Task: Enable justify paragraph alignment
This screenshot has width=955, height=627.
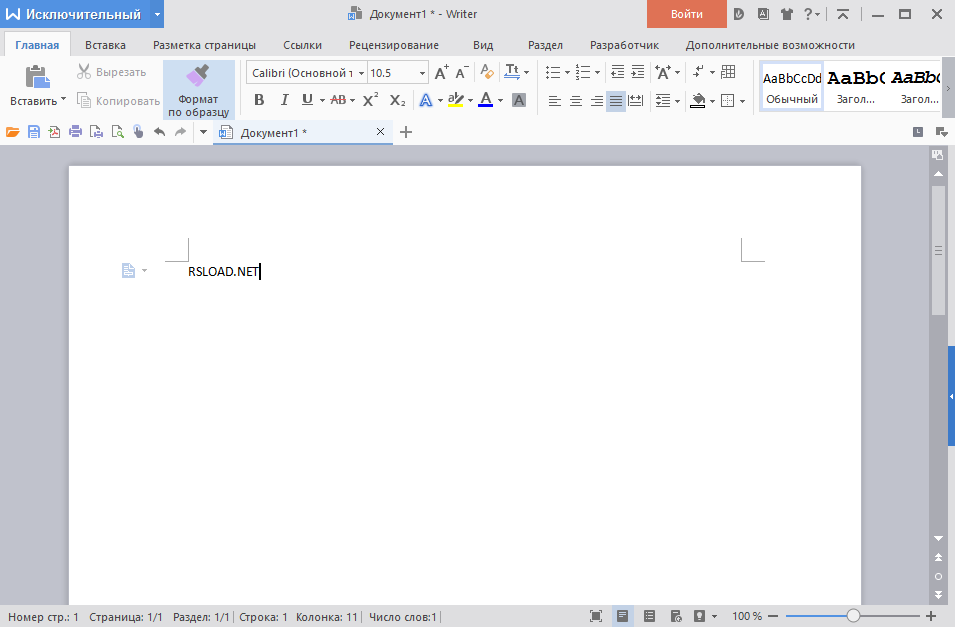Action: coord(616,100)
